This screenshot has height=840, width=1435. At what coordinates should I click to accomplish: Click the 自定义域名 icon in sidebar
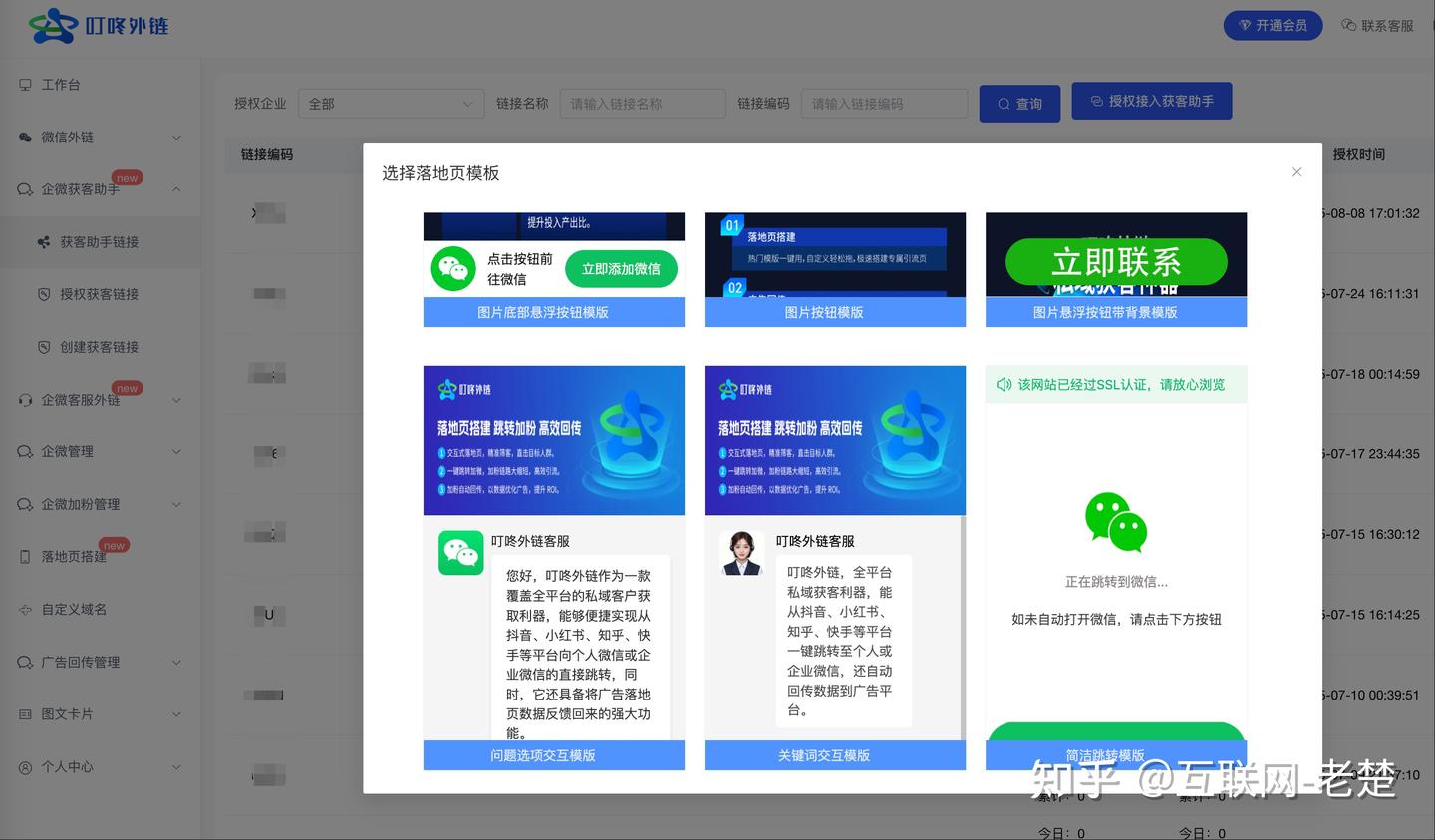(x=25, y=609)
